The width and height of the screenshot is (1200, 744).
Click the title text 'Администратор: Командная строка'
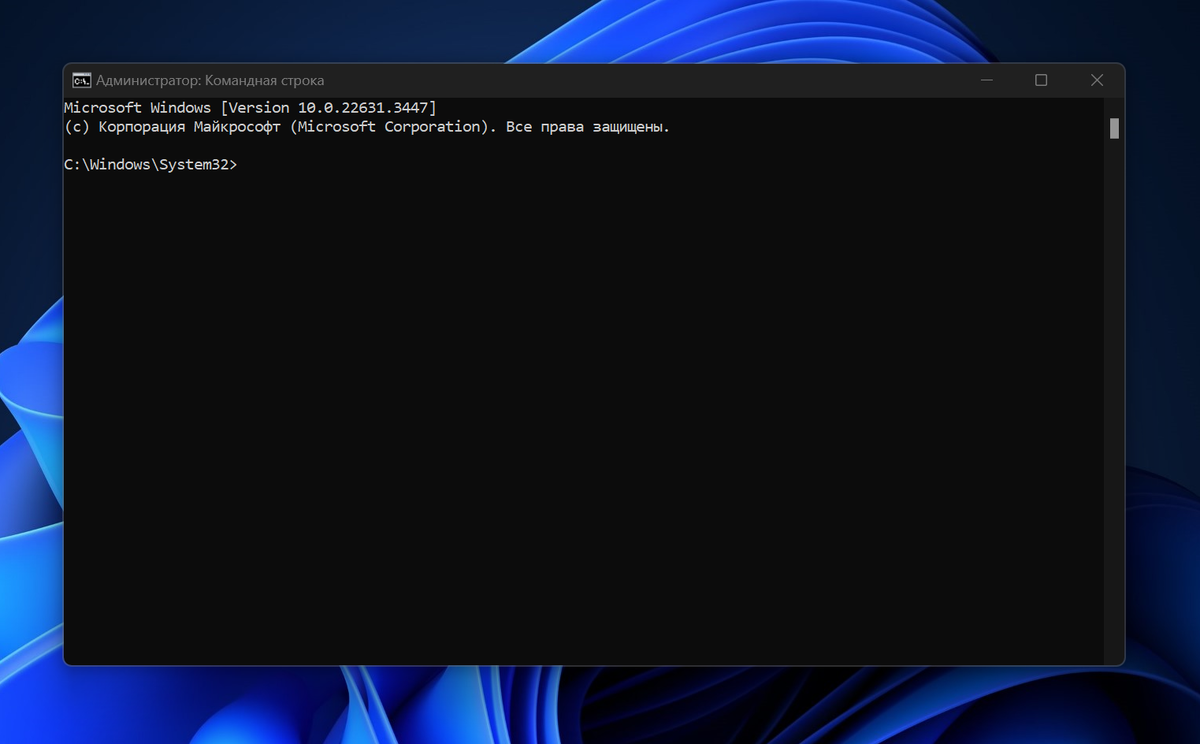(x=210, y=80)
